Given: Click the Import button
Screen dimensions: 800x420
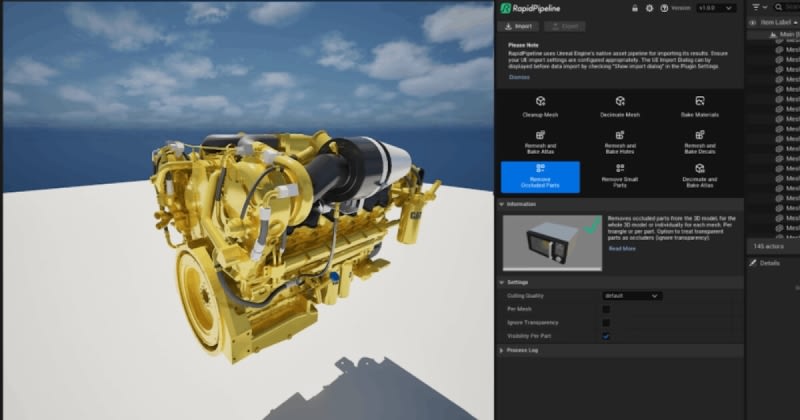Looking at the screenshot, I should pyautogui.click(x=520, y=26).
